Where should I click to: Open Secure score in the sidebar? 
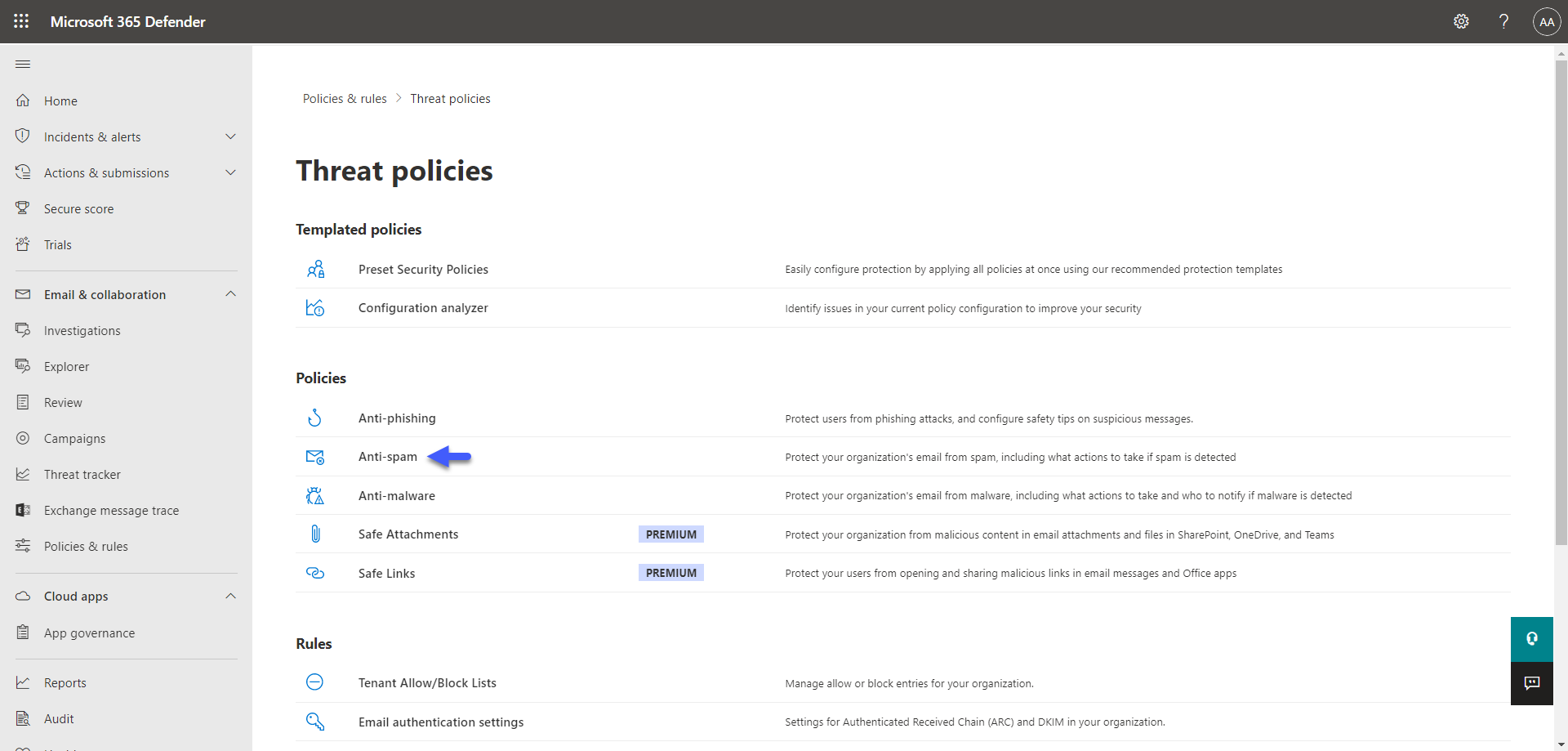[x=78, y=208]
